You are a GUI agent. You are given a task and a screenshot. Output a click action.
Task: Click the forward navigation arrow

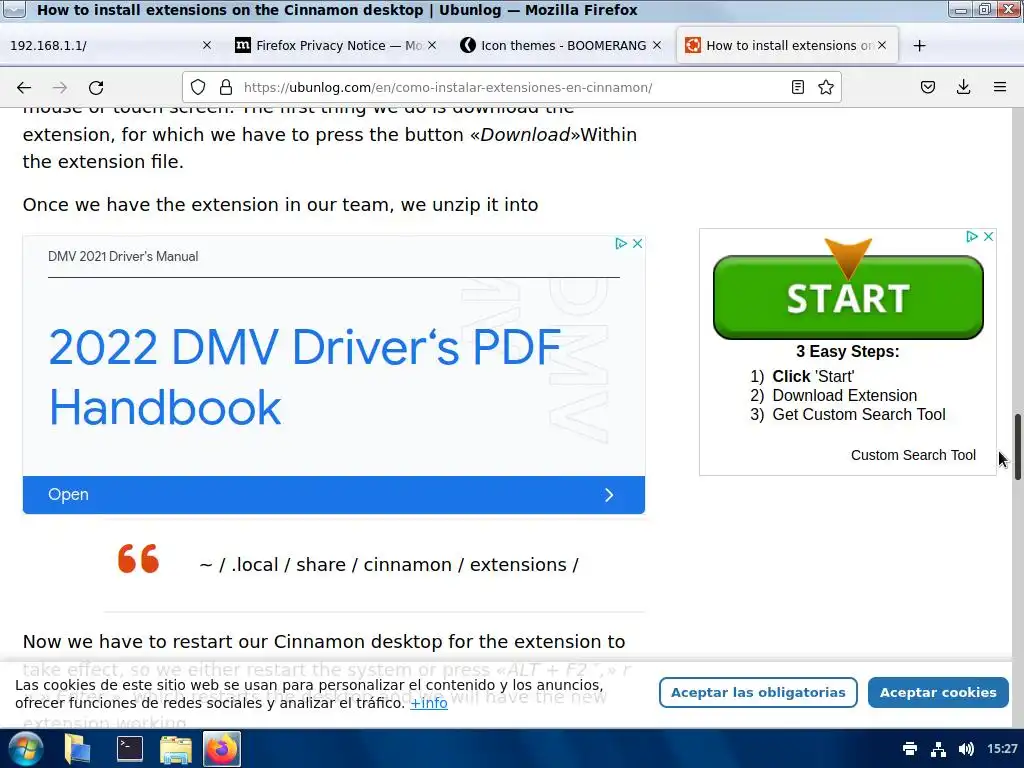60,88
